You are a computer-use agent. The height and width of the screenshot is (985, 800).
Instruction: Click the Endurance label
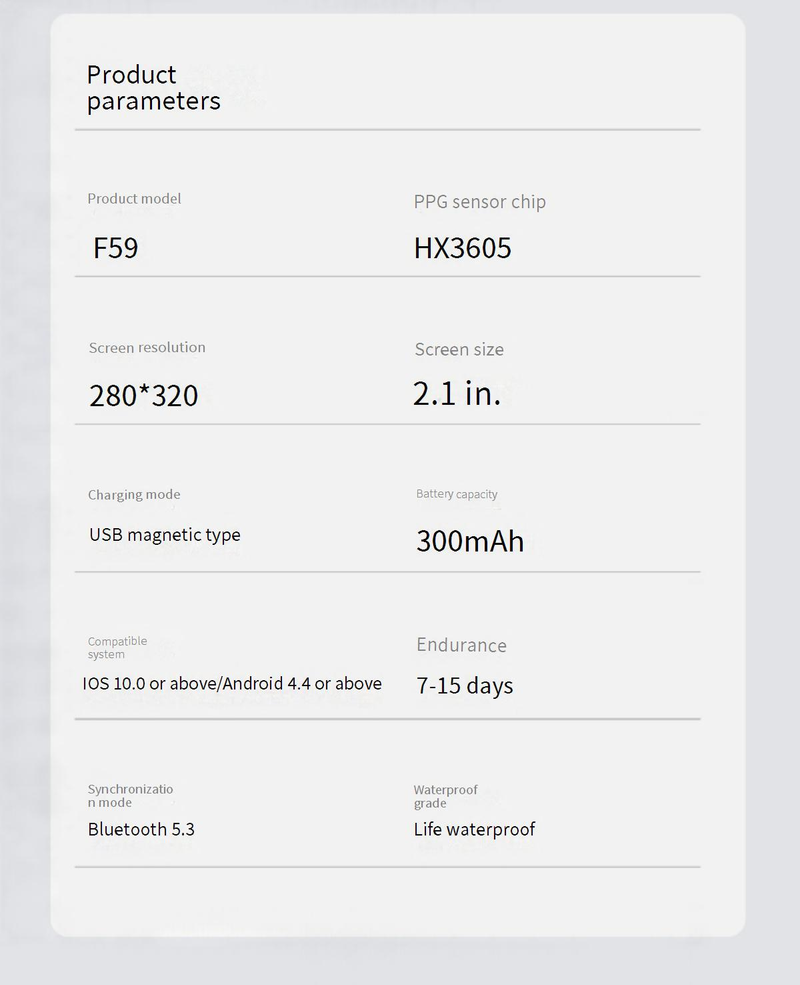tap(461, 645)
